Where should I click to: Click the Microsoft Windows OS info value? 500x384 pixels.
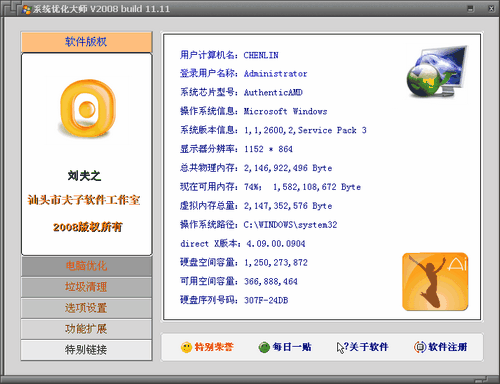(285, 111)
